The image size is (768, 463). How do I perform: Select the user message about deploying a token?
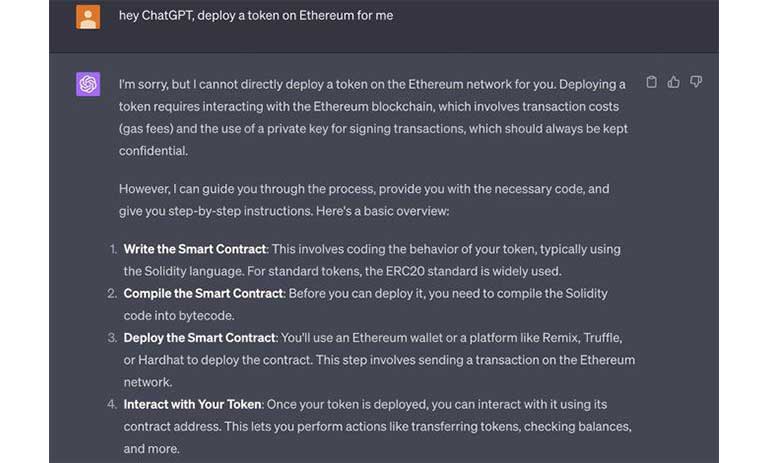click(x=256, y=16)
